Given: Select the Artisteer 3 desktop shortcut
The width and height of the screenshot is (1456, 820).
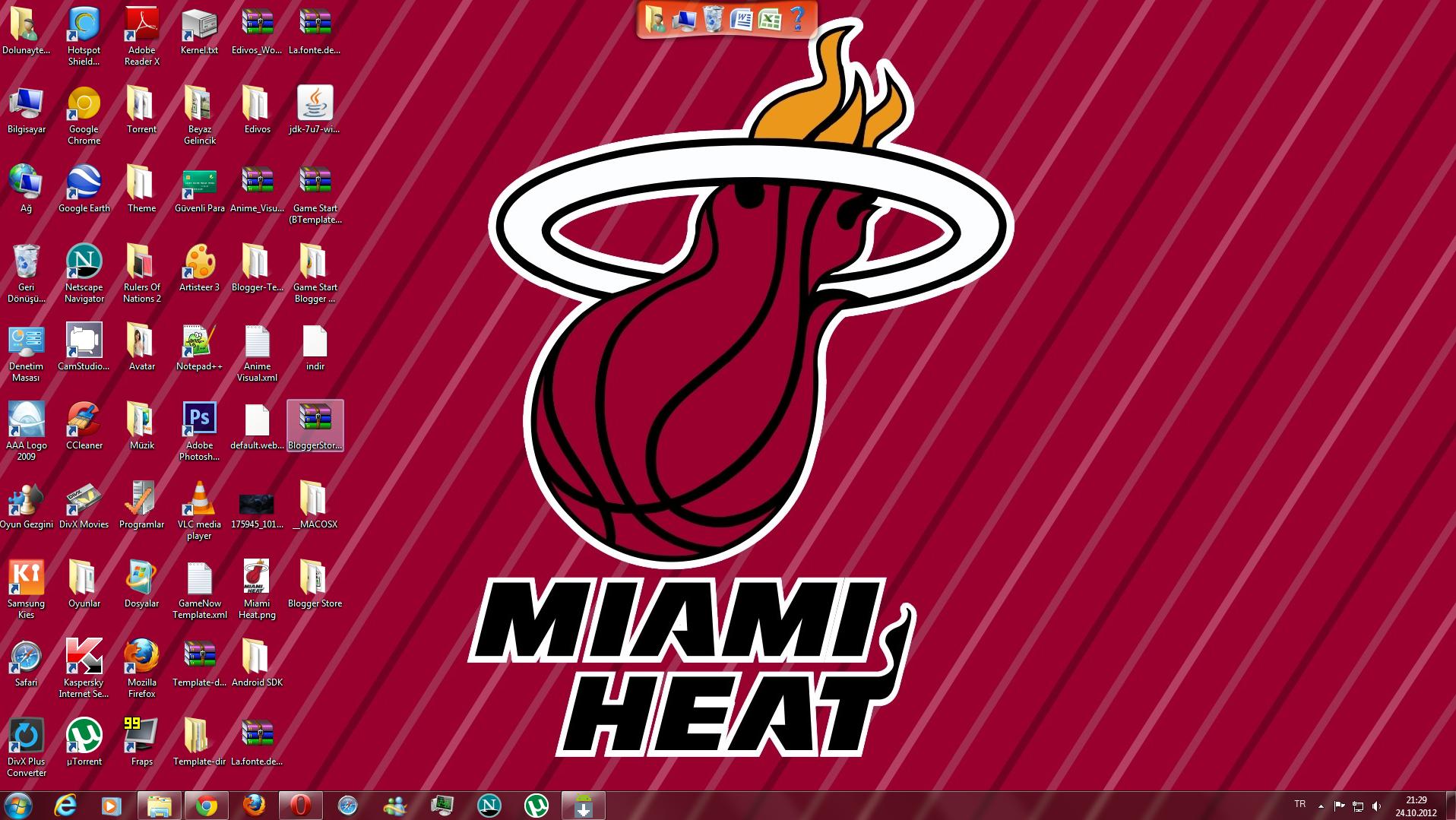Looking at the screenshot, I should pos(200,268).
